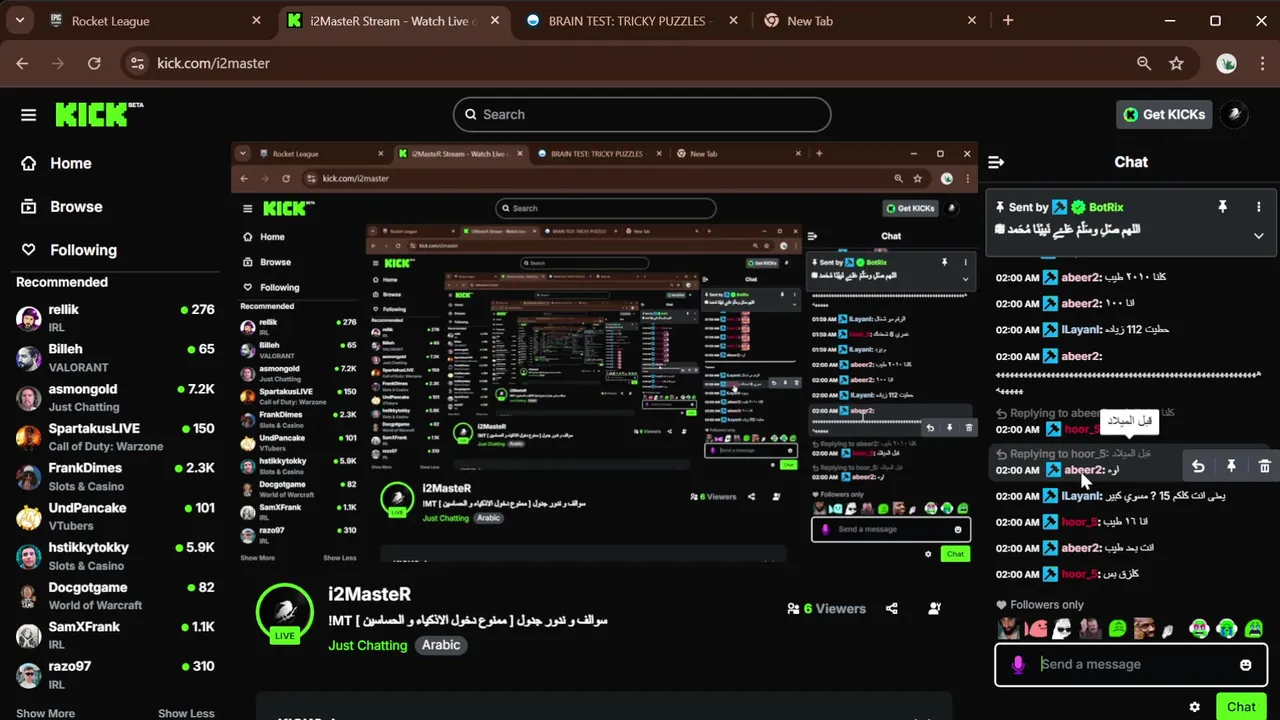The image size is (1280, 720).
Task: Click Show Less under the Recommended list
Action: pos(186,713)
